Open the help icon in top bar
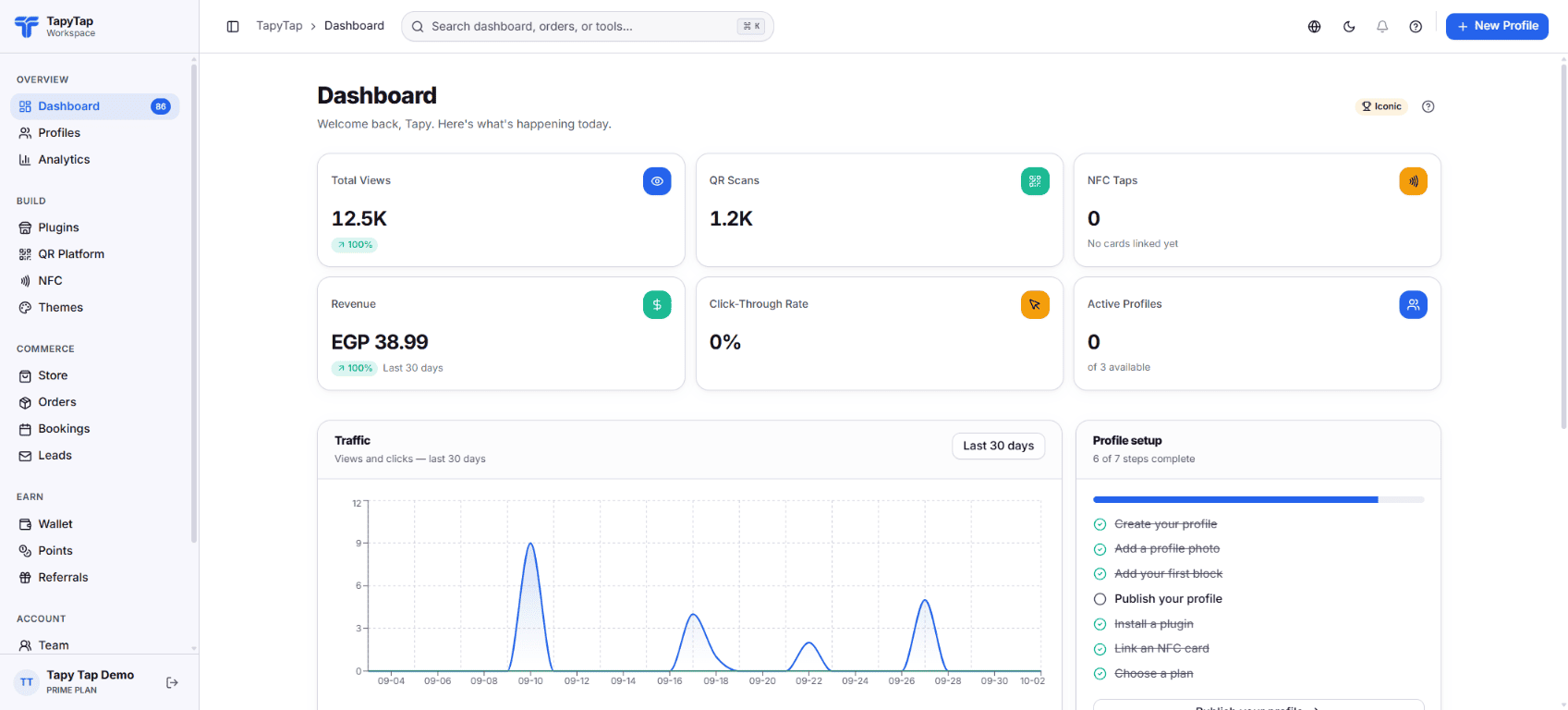1568x710 pixels. (1416, 27)
